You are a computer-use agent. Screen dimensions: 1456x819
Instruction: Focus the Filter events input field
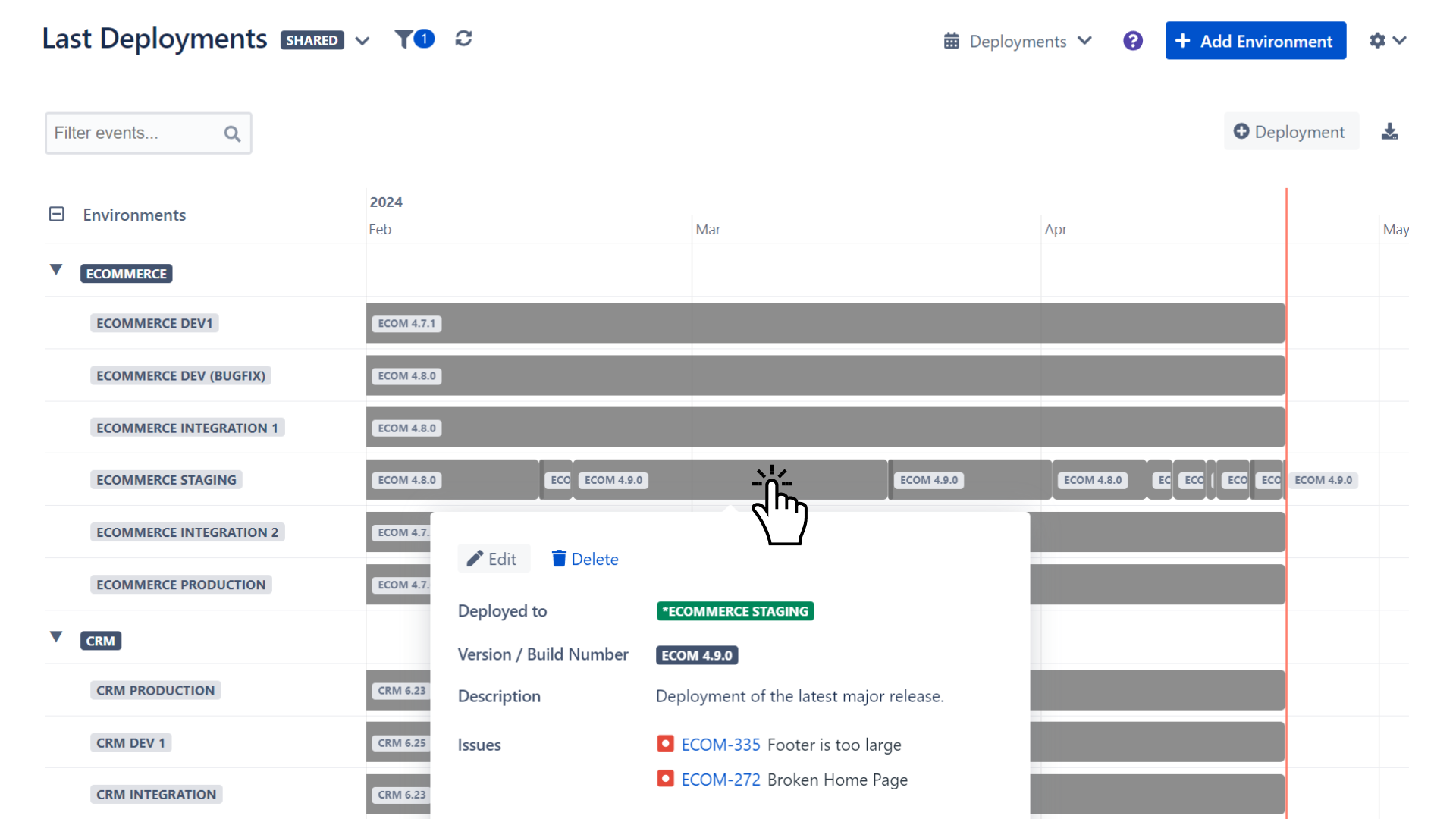148,133
